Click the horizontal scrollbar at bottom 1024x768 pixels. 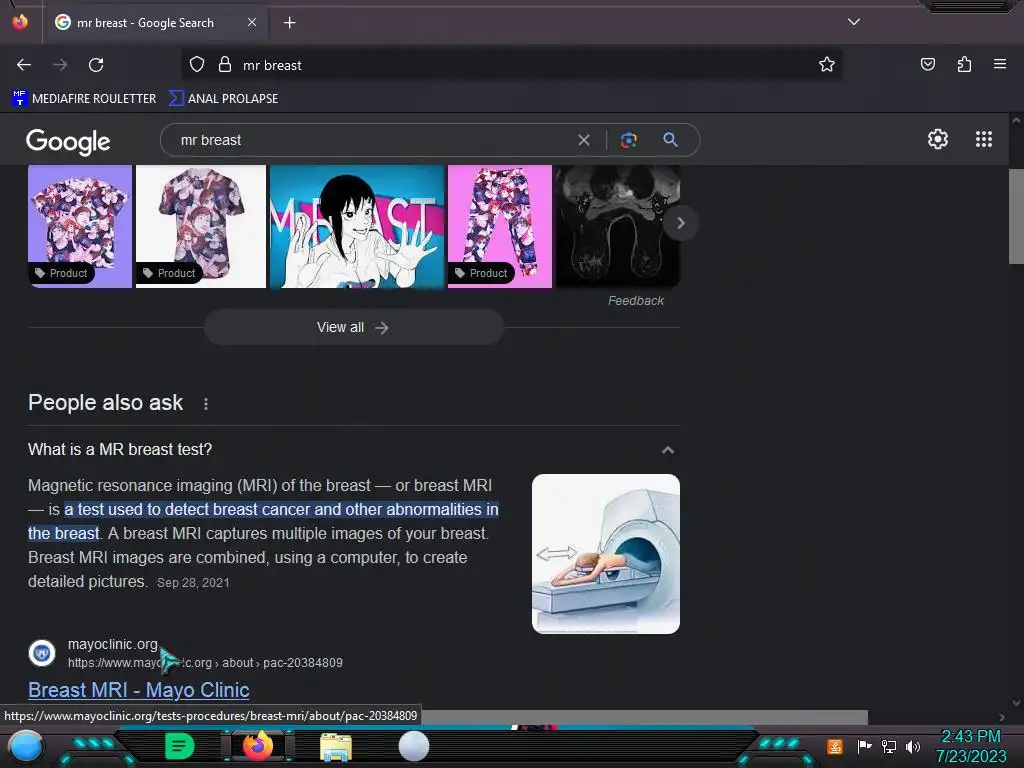[x=643, y=717]
